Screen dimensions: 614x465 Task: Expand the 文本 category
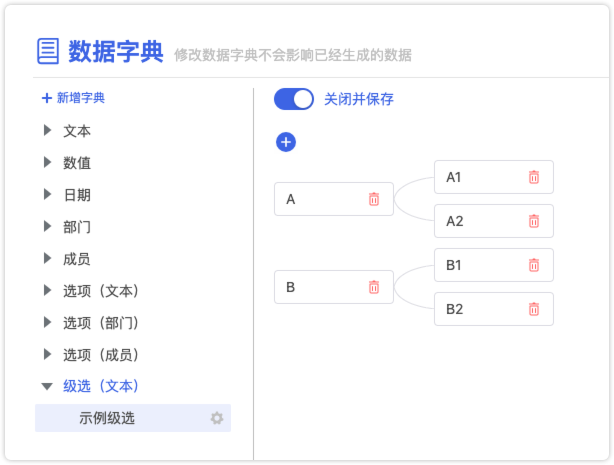point(47,130)
